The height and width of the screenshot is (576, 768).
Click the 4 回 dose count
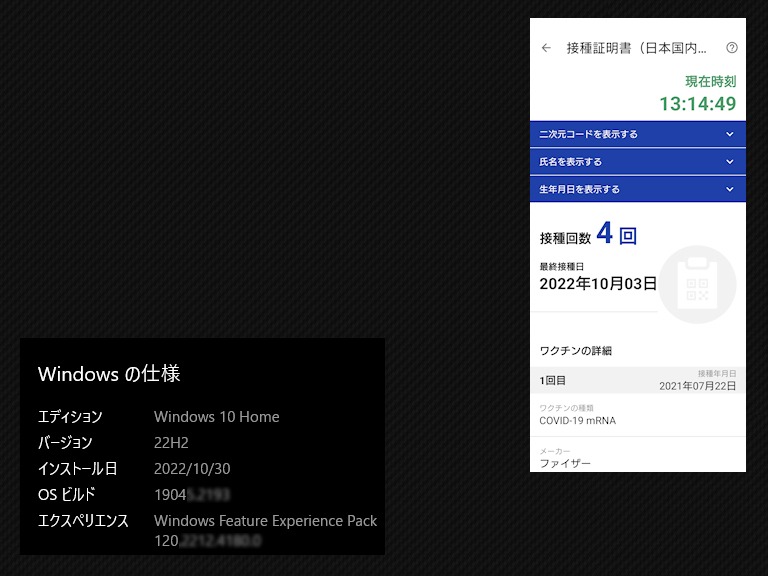pos(617,234)
